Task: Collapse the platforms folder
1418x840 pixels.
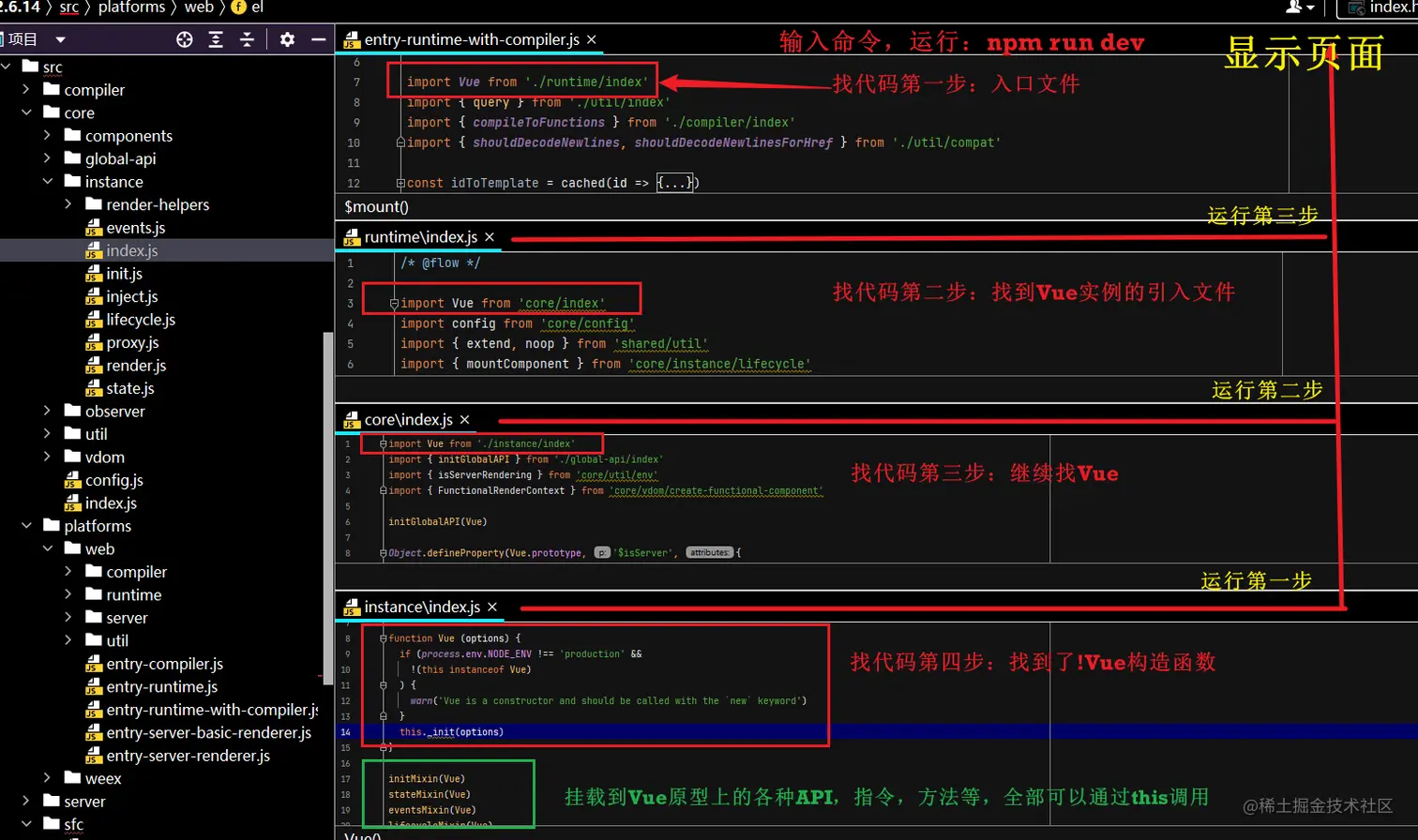Action: pos(26,526)
